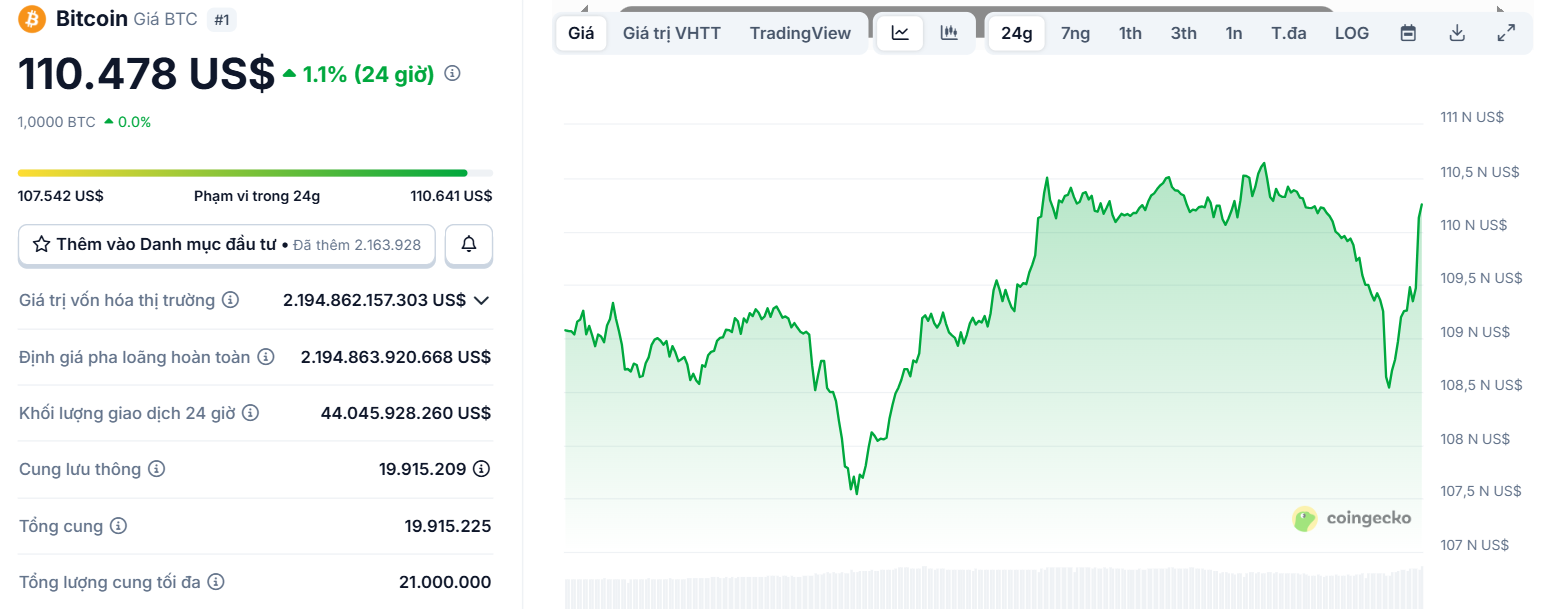Enable LOG scale on the chart
Viewport: 1545px width, 609px height.
(1351, 32)
